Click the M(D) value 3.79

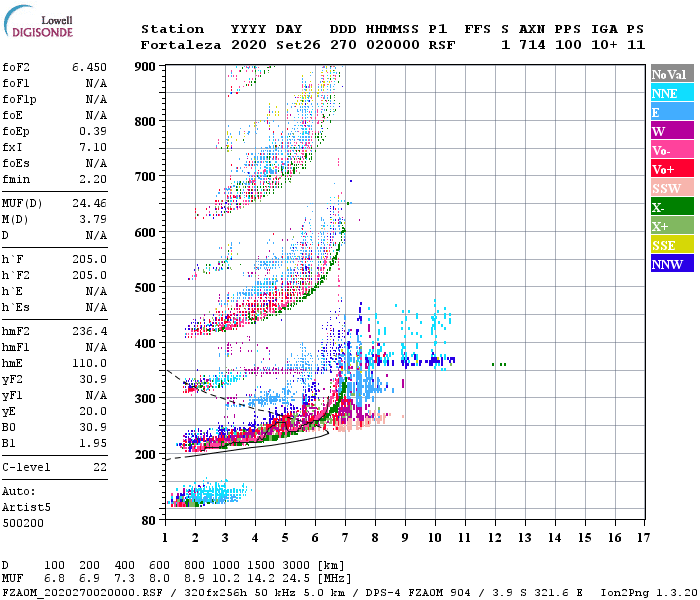(x=93, y=220)
